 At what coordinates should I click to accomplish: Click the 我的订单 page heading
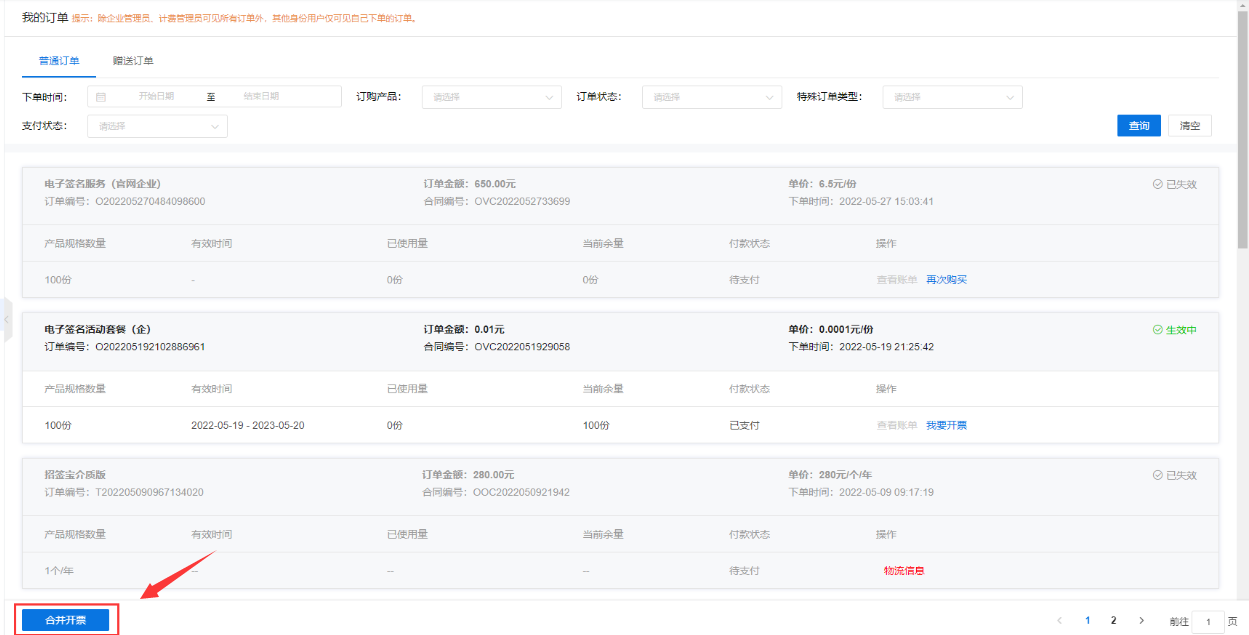(x=45, y=17)
